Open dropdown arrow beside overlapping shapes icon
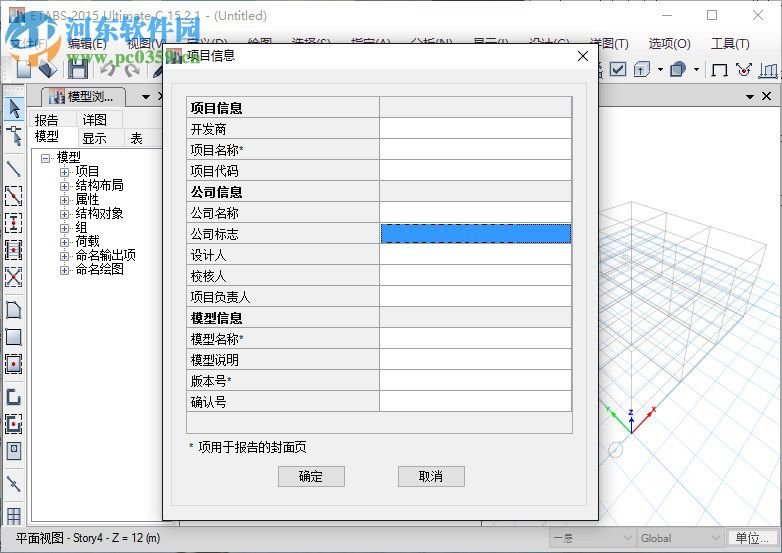Image resolution: width=782 pixels, height=553 pixels. 696,69
